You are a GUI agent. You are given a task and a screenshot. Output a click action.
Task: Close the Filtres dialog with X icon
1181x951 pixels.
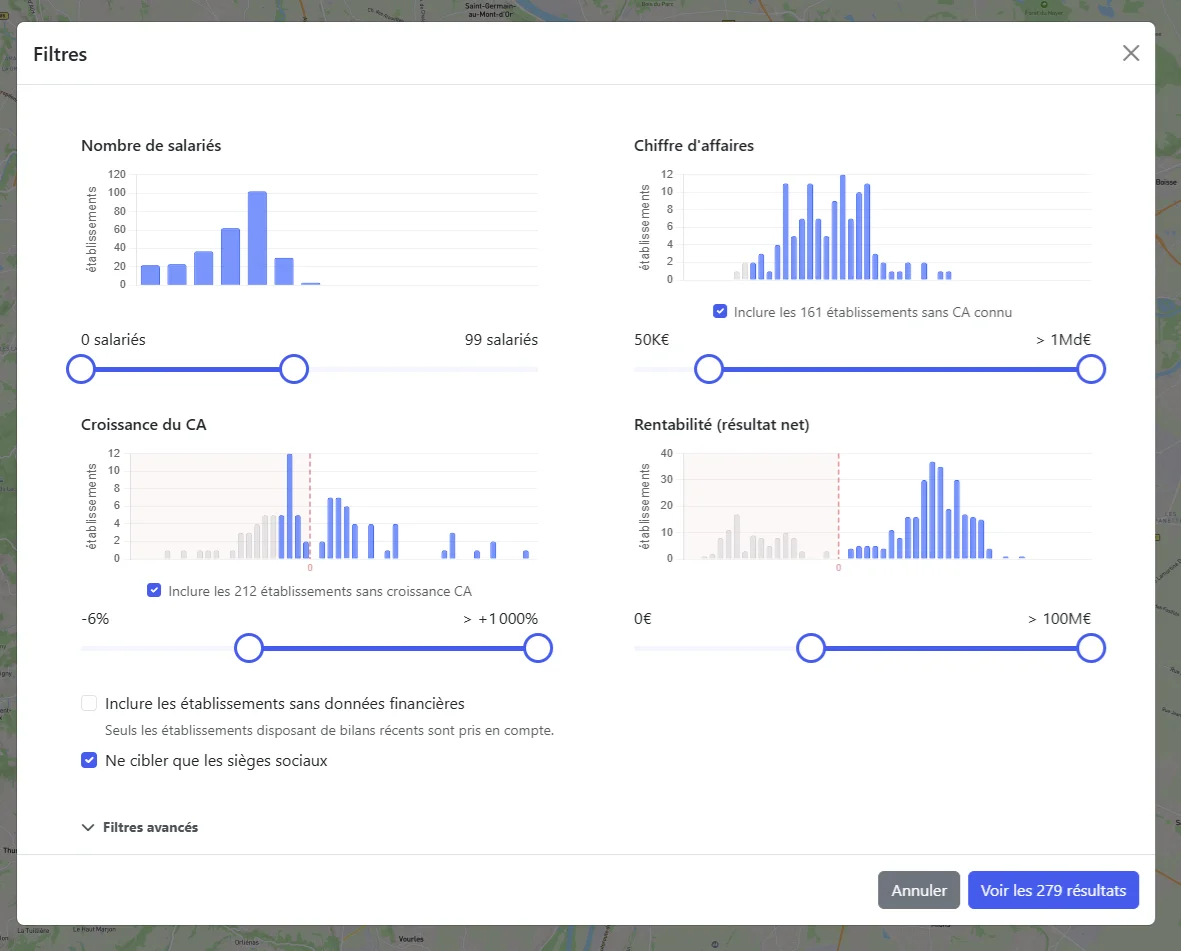(x=1130, y=53)
